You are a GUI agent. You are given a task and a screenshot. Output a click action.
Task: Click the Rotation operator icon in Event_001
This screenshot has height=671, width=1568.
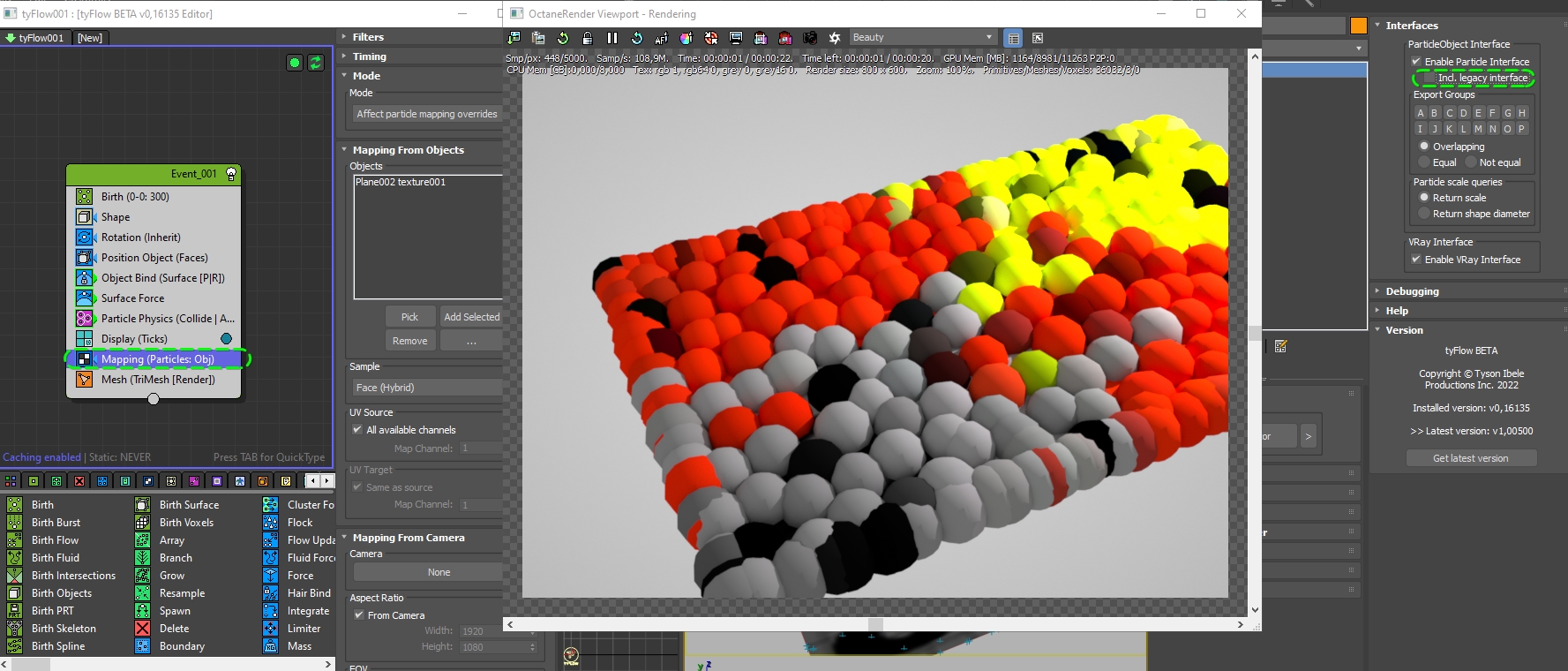84,237
